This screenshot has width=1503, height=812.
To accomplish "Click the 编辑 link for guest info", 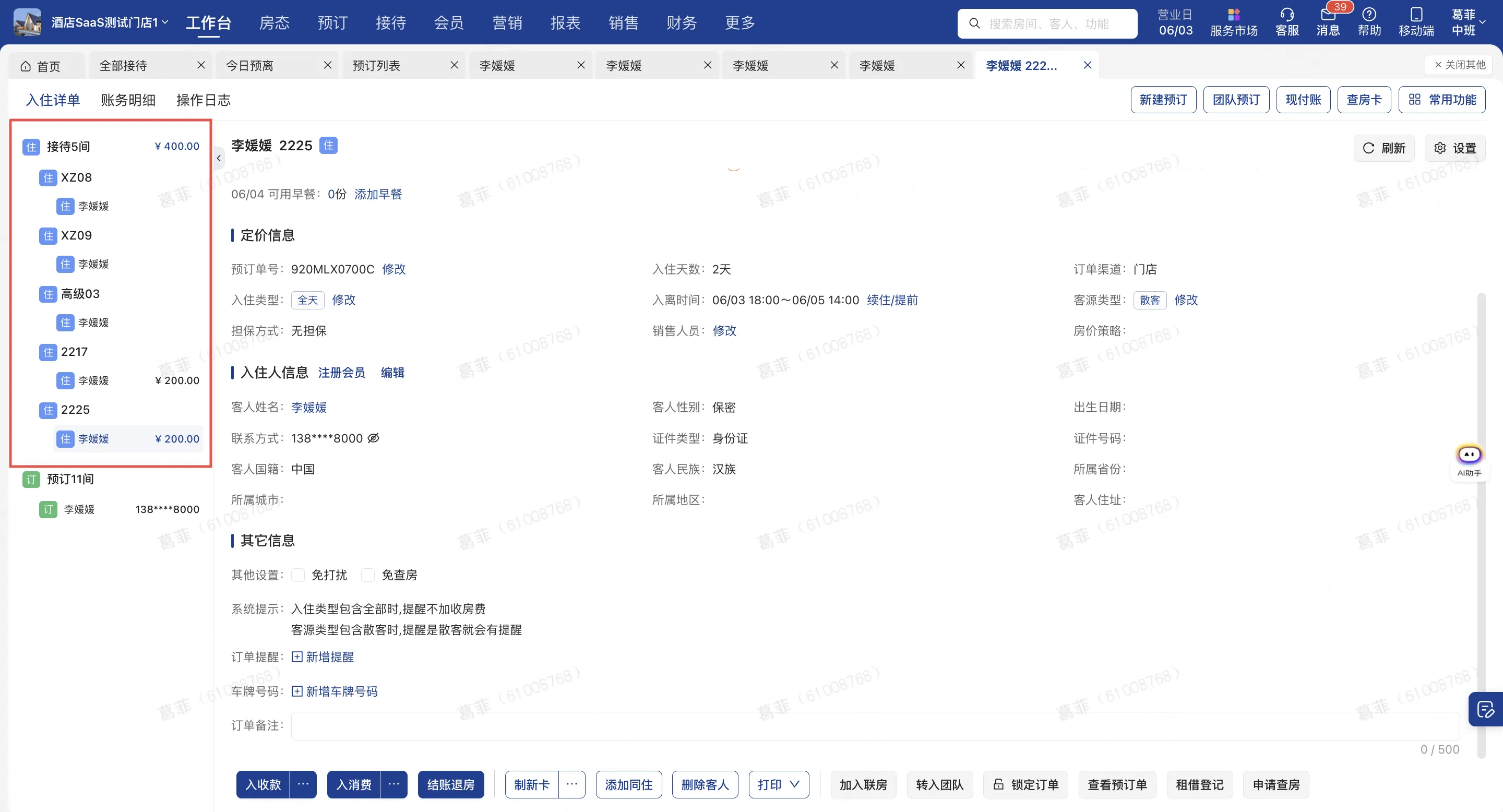I will [392, 373].
